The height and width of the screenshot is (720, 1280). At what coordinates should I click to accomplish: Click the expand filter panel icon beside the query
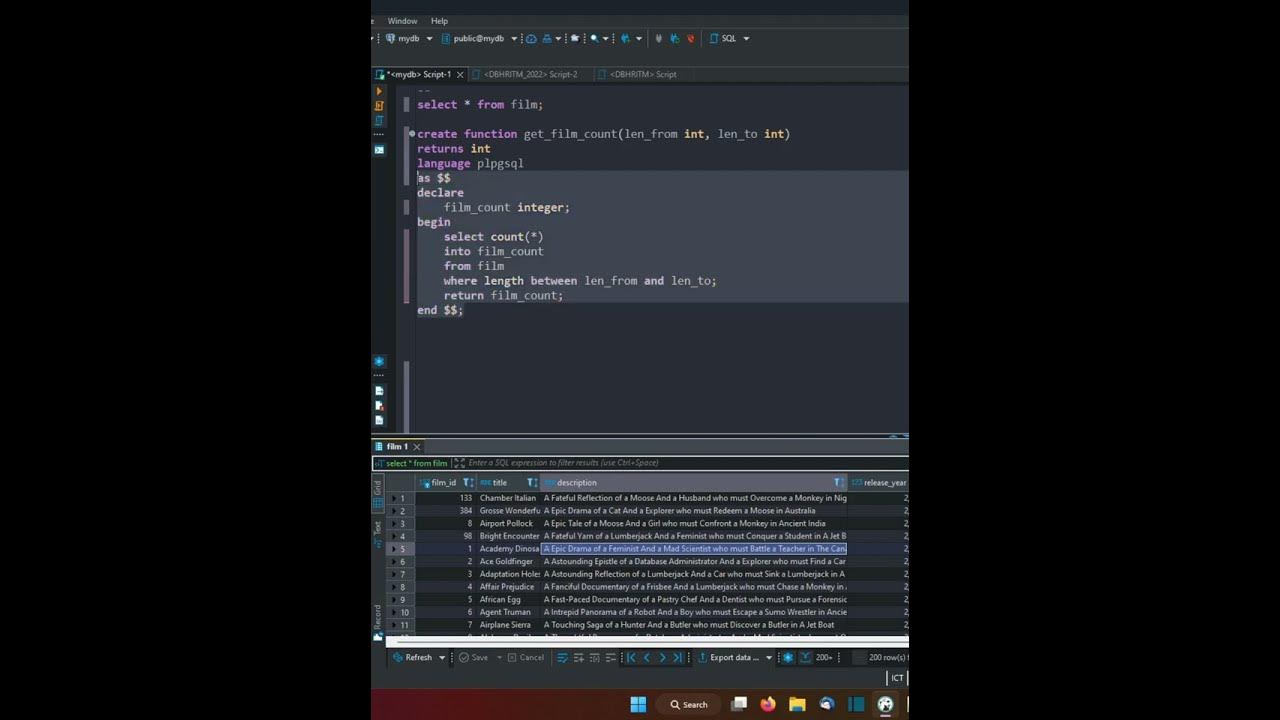(x=459, y=463)
